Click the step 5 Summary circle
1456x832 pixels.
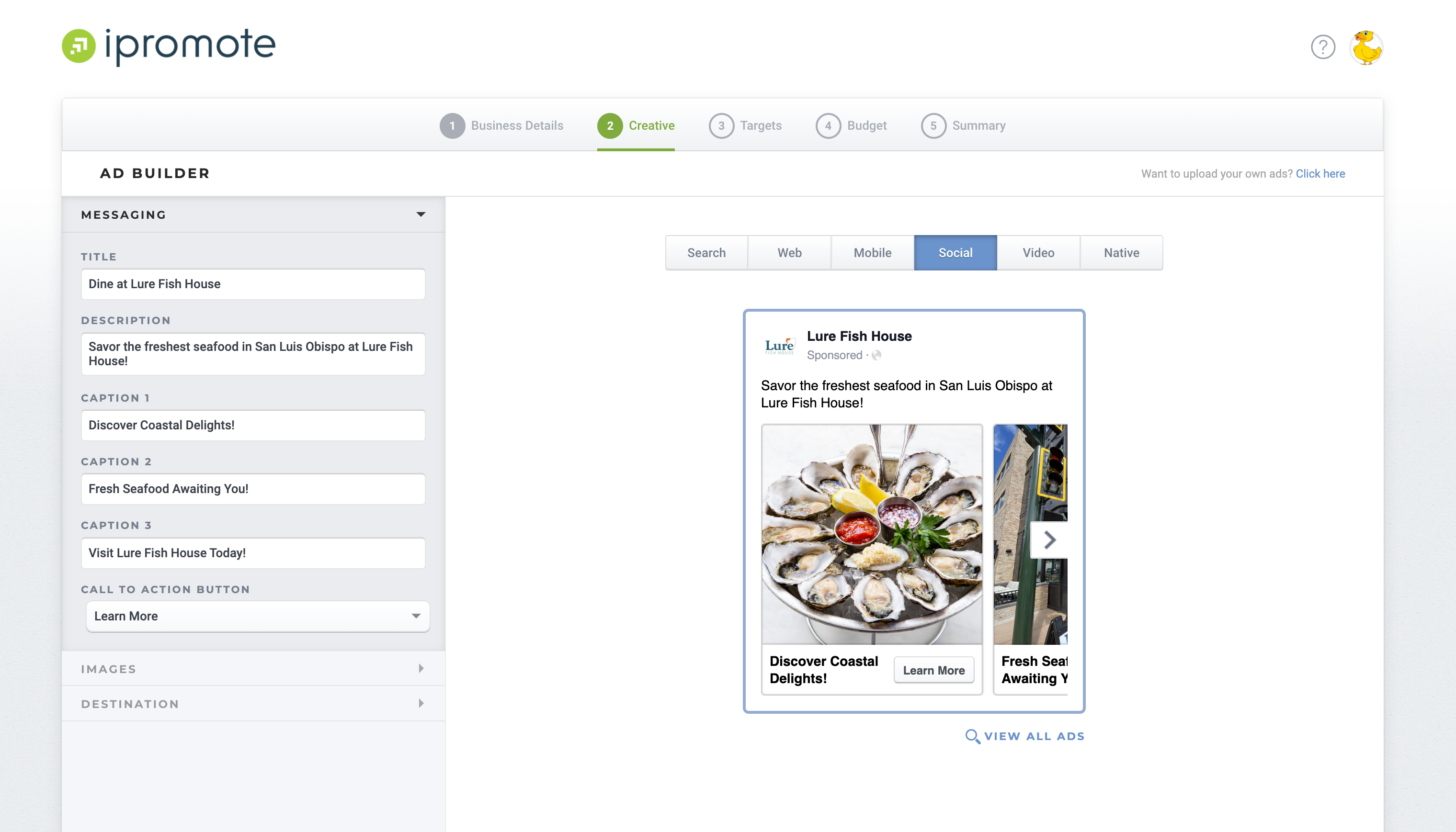pos(933,126)
